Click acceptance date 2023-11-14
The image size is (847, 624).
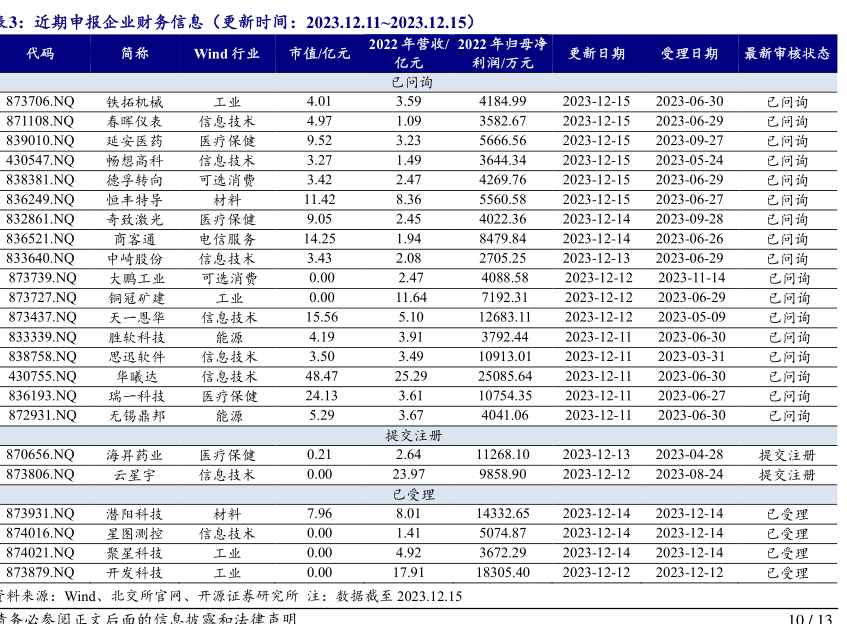coord(692,278)
